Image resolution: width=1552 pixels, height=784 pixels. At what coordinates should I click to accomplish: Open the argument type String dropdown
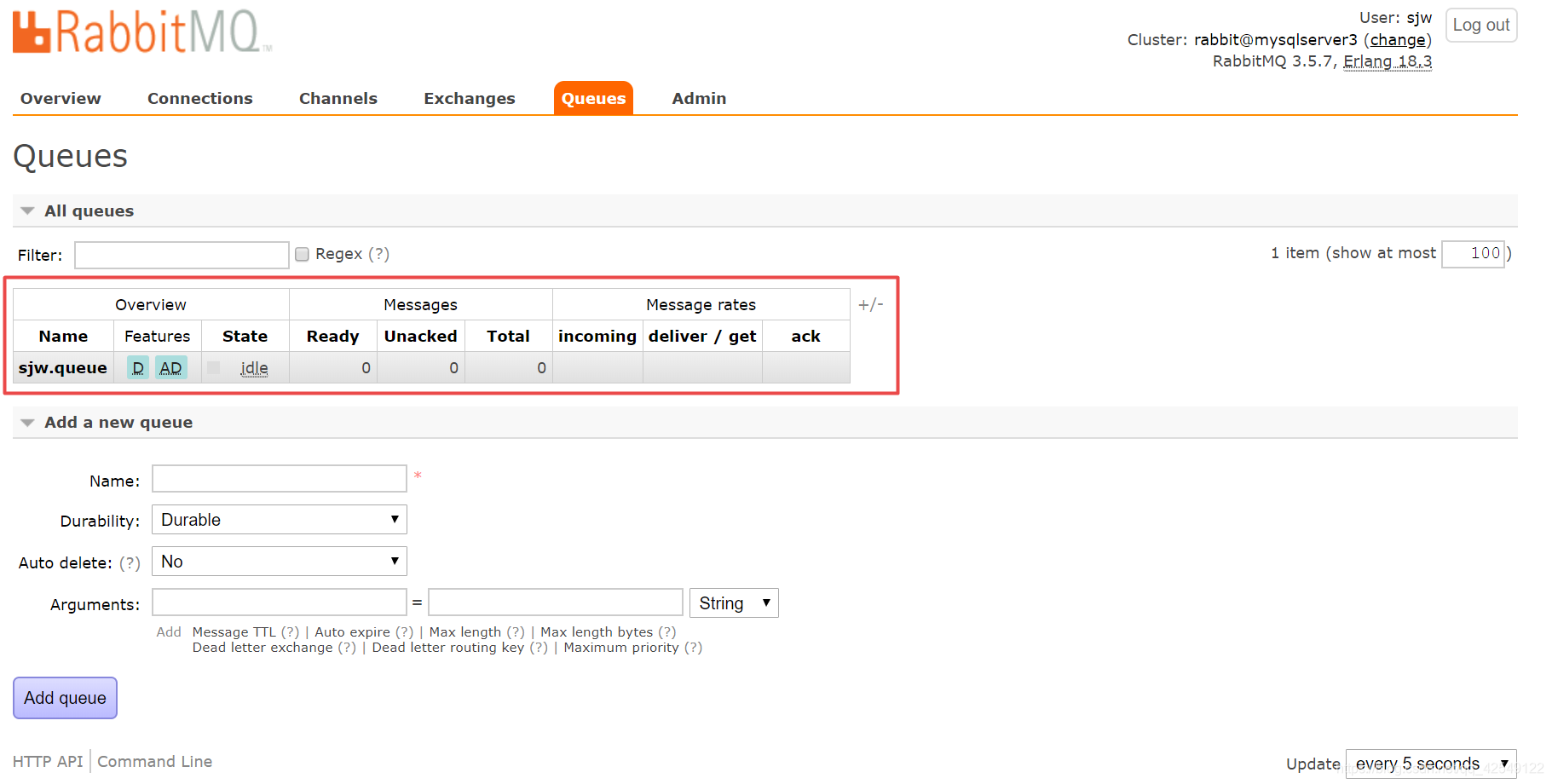[x=734, y=603]
